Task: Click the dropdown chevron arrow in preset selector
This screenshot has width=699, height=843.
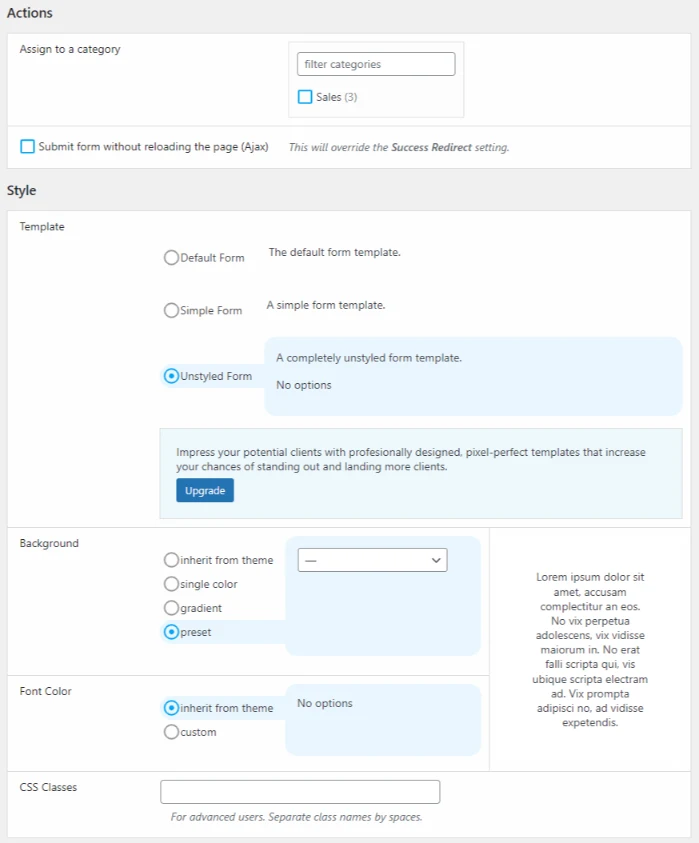Action: coord(436,560)
